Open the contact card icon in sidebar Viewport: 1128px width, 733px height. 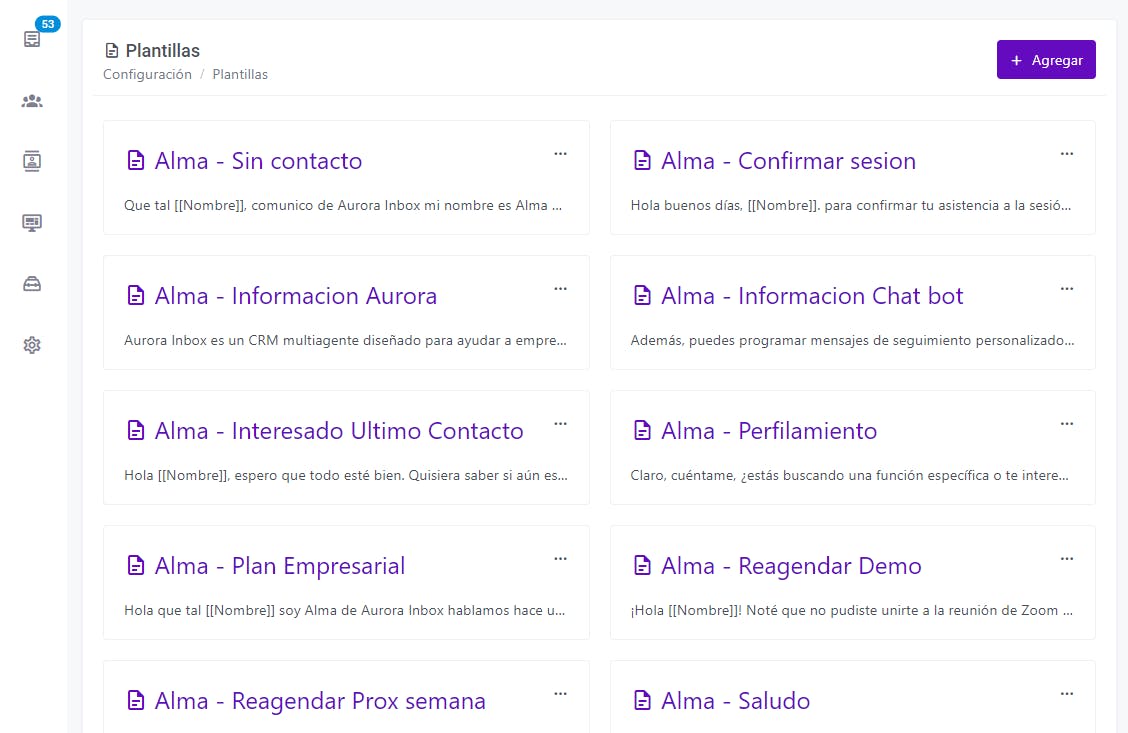(32, 161)
